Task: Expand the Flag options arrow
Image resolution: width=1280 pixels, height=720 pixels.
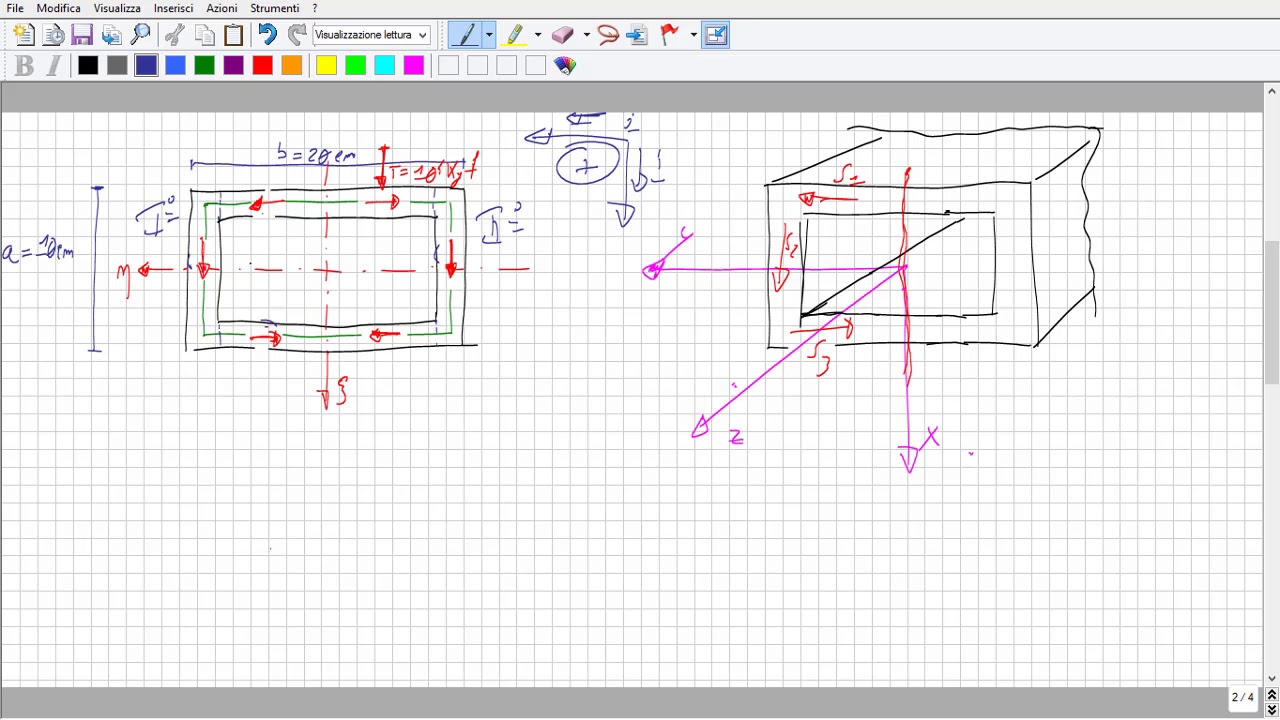Action: pos(693,35)
